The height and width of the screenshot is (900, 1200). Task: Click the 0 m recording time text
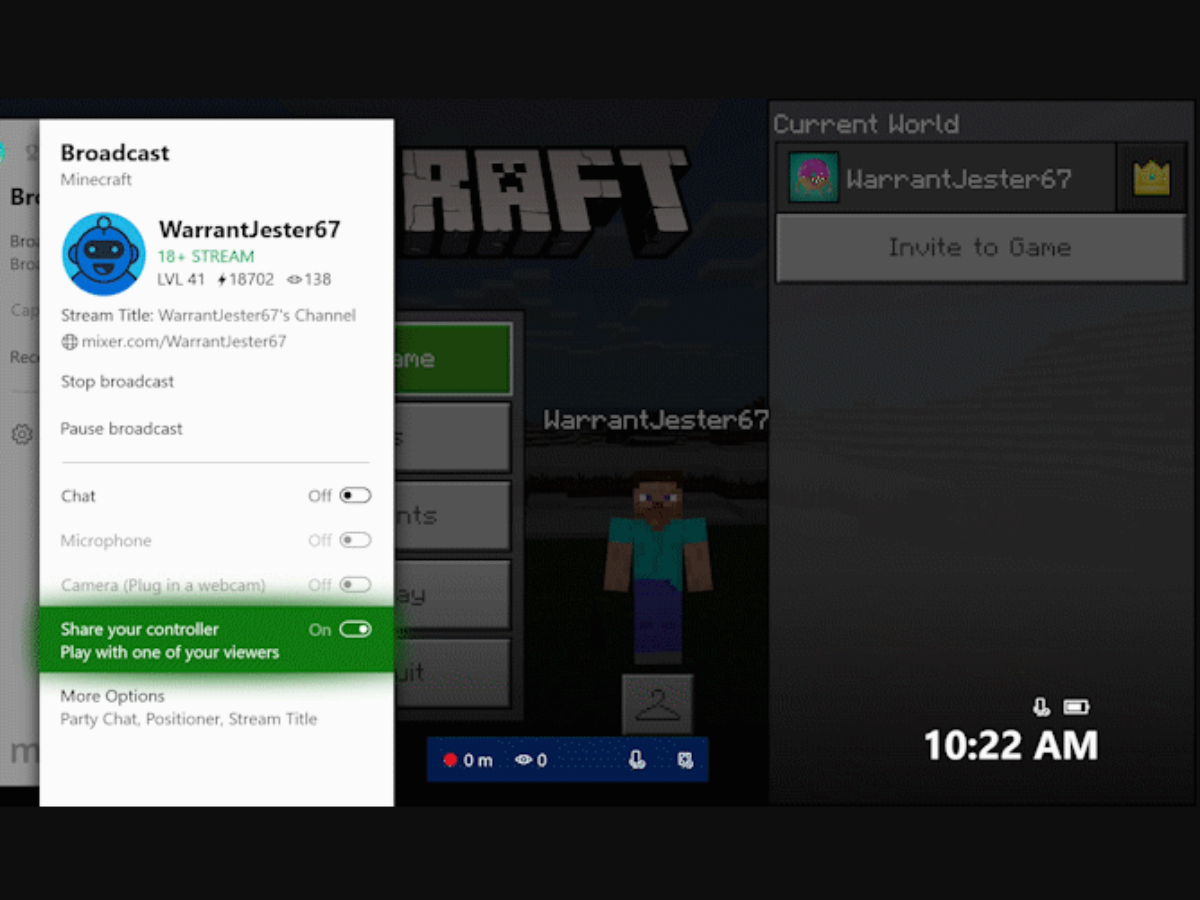478,760
